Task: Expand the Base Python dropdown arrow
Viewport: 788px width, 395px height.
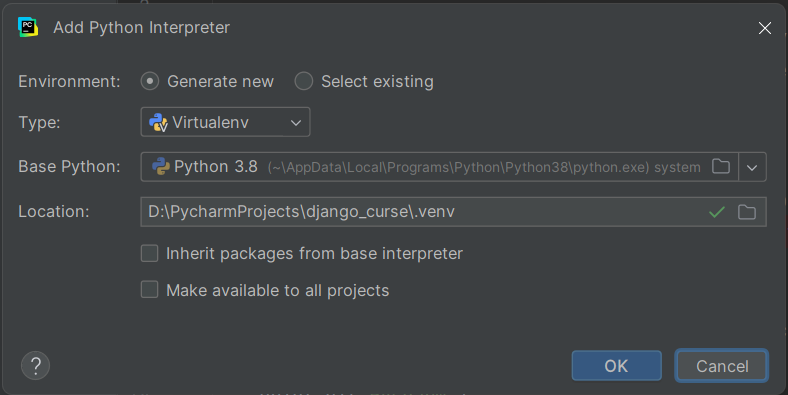Action: click(x=752, y=167)
